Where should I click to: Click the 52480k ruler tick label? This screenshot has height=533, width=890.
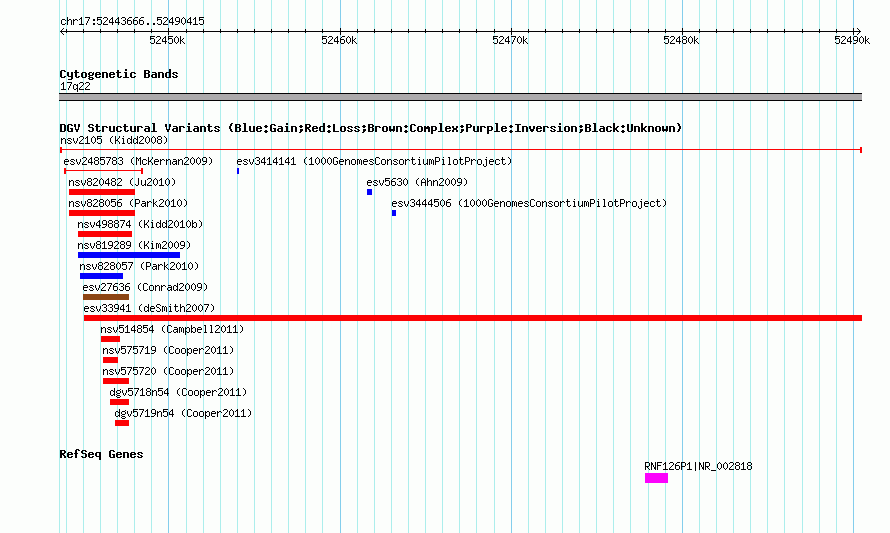coord(681,40)
